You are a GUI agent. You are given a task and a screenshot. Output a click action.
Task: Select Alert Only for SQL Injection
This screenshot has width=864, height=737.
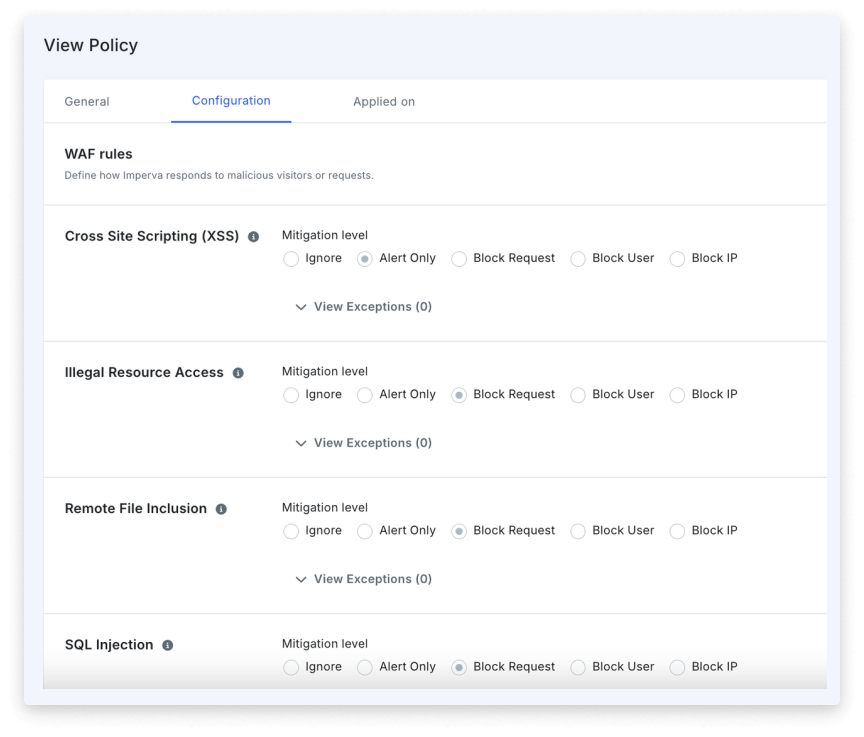[x=365, y=667]
